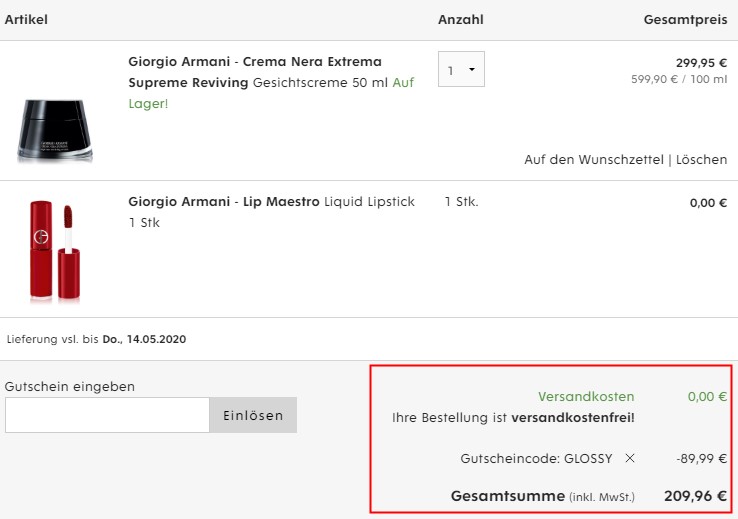Select the 599,90 € / 100 ml text
The height and width of the screenshot is (519, 738).
coord(679,79)
